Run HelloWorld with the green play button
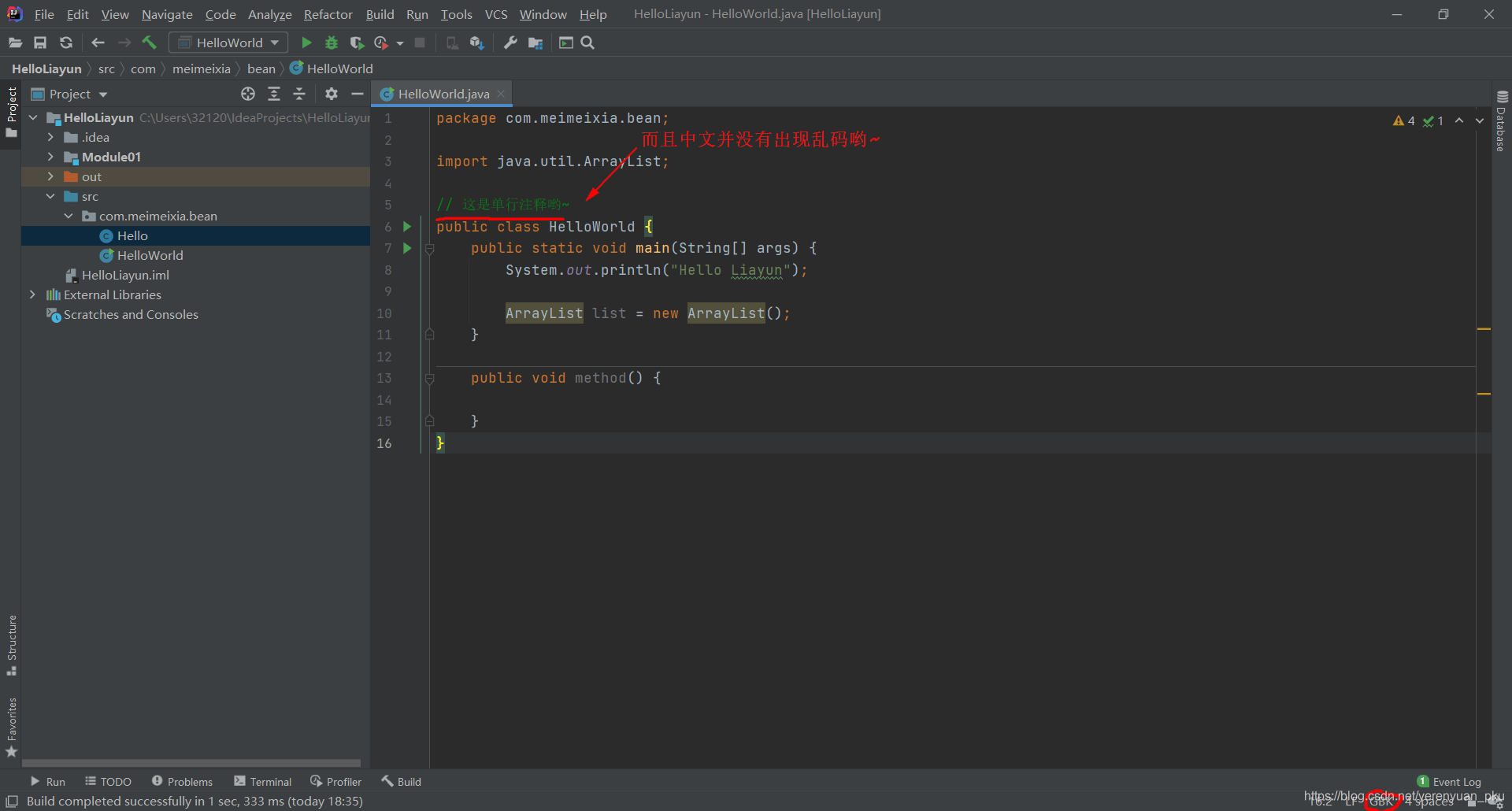 point(306,43)
